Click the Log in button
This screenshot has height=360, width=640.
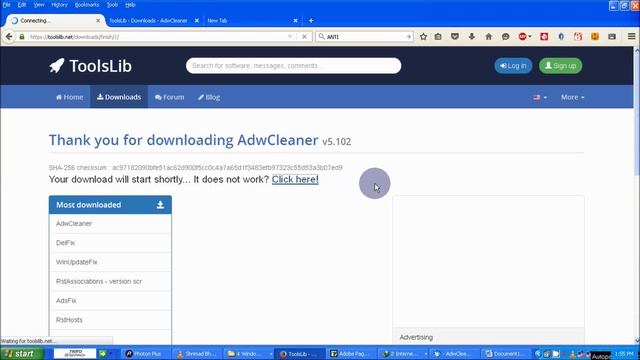click(513, 66)
